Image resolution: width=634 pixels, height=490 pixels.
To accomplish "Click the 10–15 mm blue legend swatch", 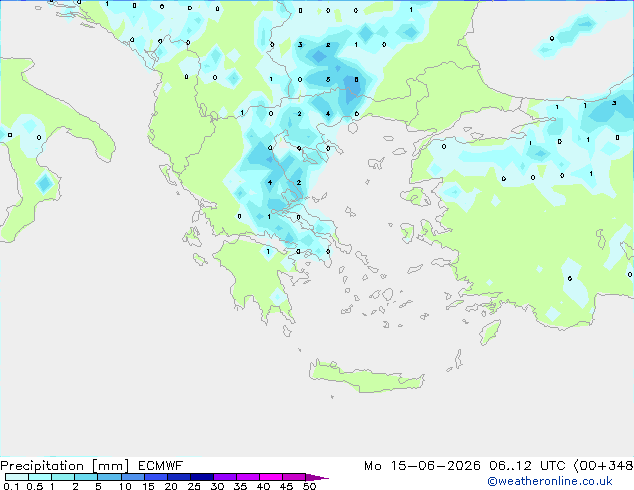I will 132,477.
